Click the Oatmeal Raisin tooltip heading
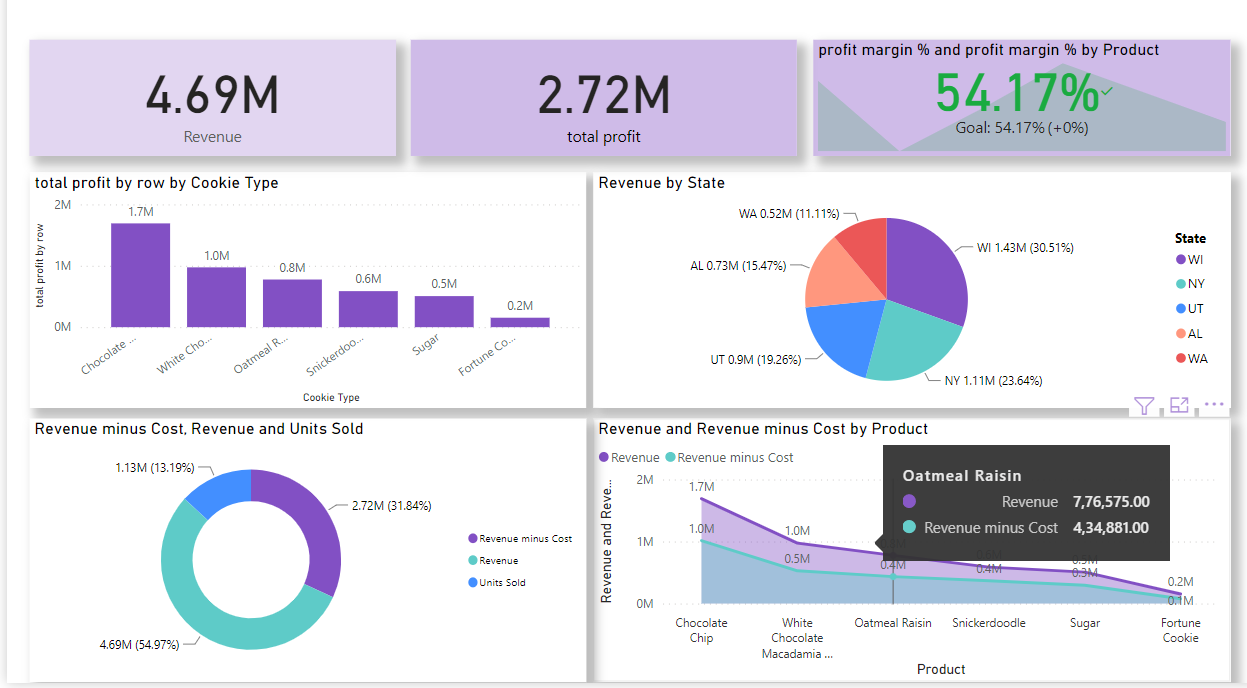The height and width of the screenshot is (688, 1247). (x=962, y=476)
